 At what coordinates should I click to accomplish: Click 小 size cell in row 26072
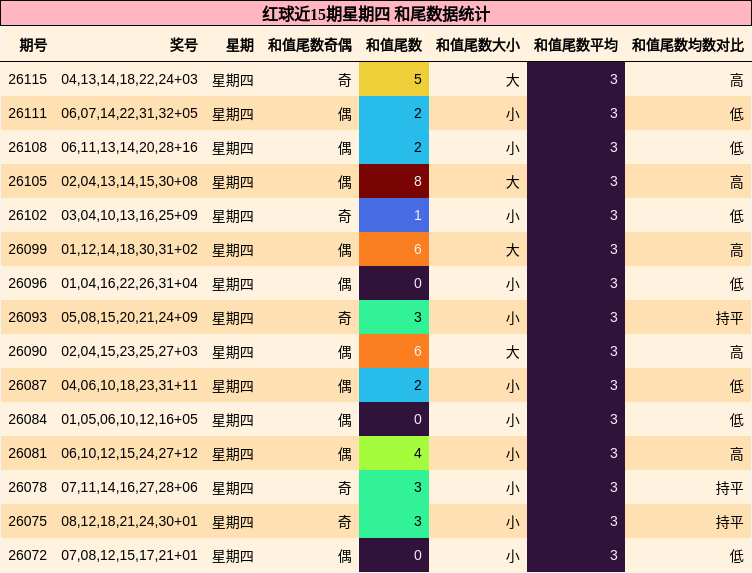pos(513,556)
